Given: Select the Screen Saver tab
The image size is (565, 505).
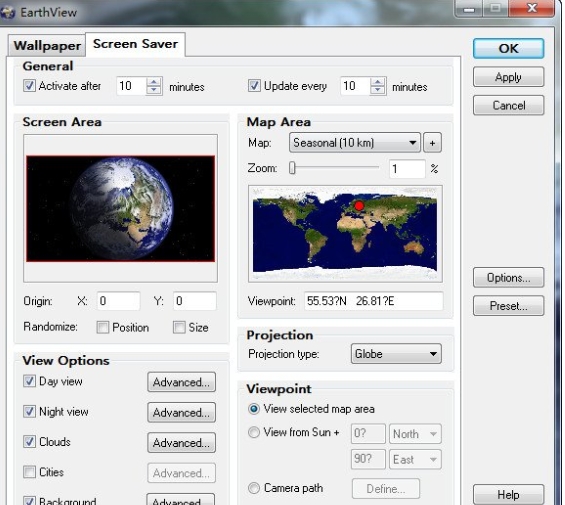Looking at the screenshot, I should [x=135, y=44].
